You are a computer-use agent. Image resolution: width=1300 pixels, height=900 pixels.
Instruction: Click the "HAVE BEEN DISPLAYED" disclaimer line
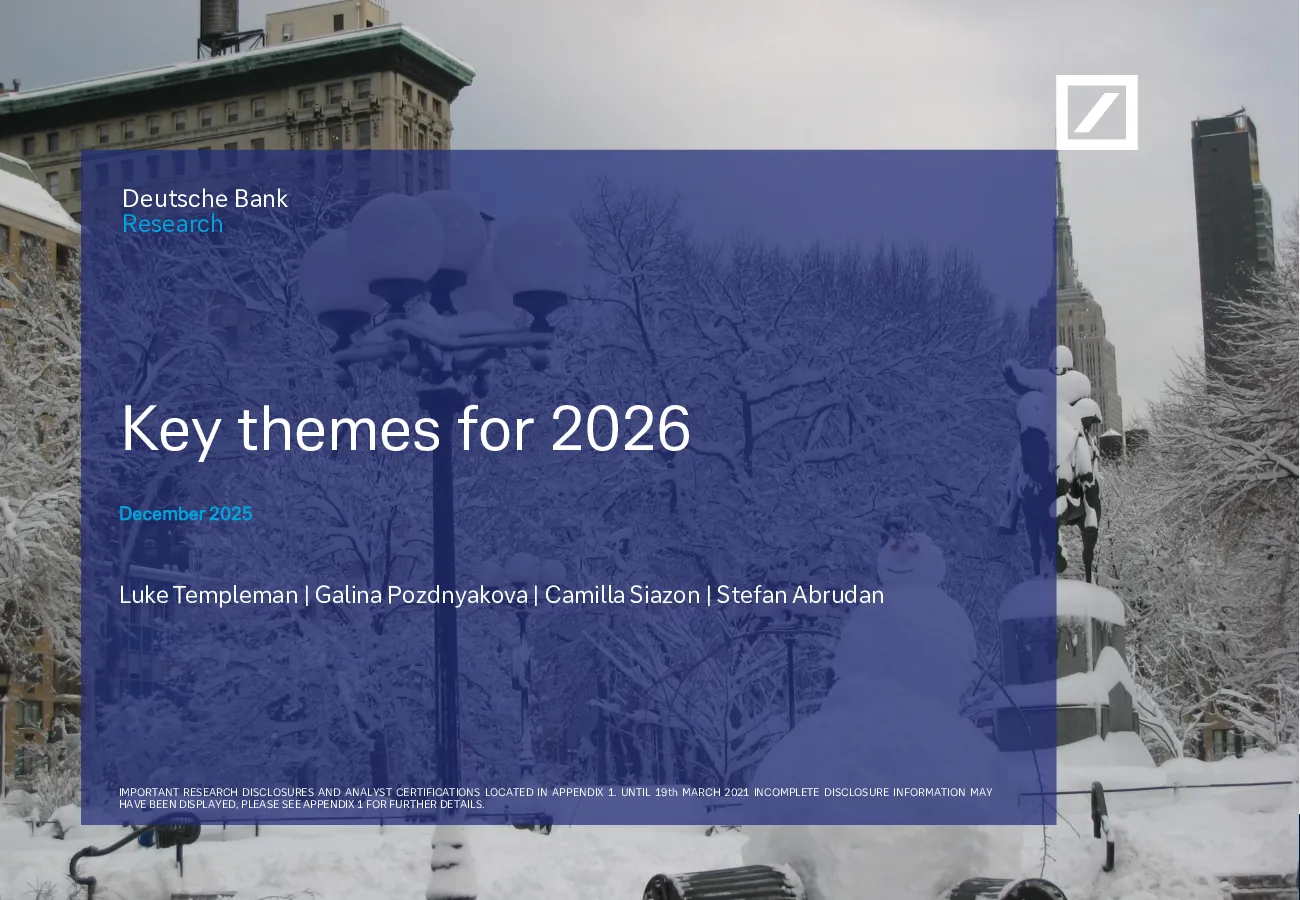click(302, 804)
